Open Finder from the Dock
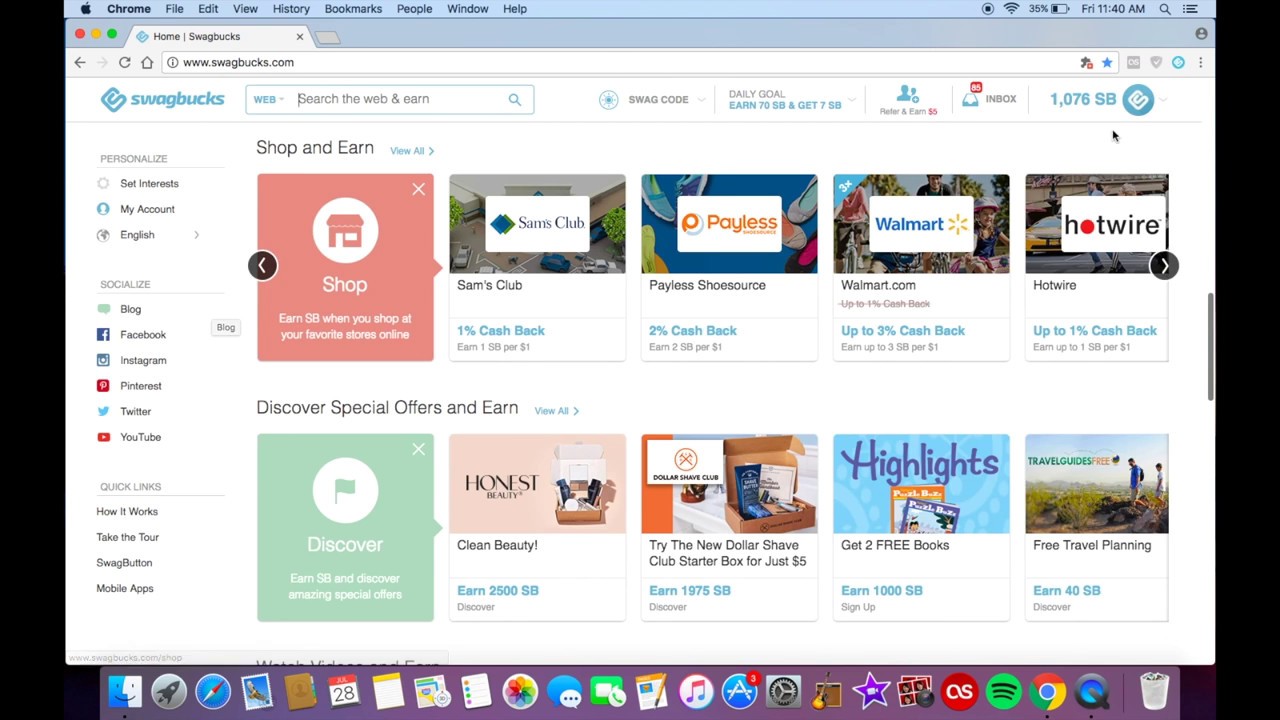This screenshot has height=720, width=1280. pos(125,692)
